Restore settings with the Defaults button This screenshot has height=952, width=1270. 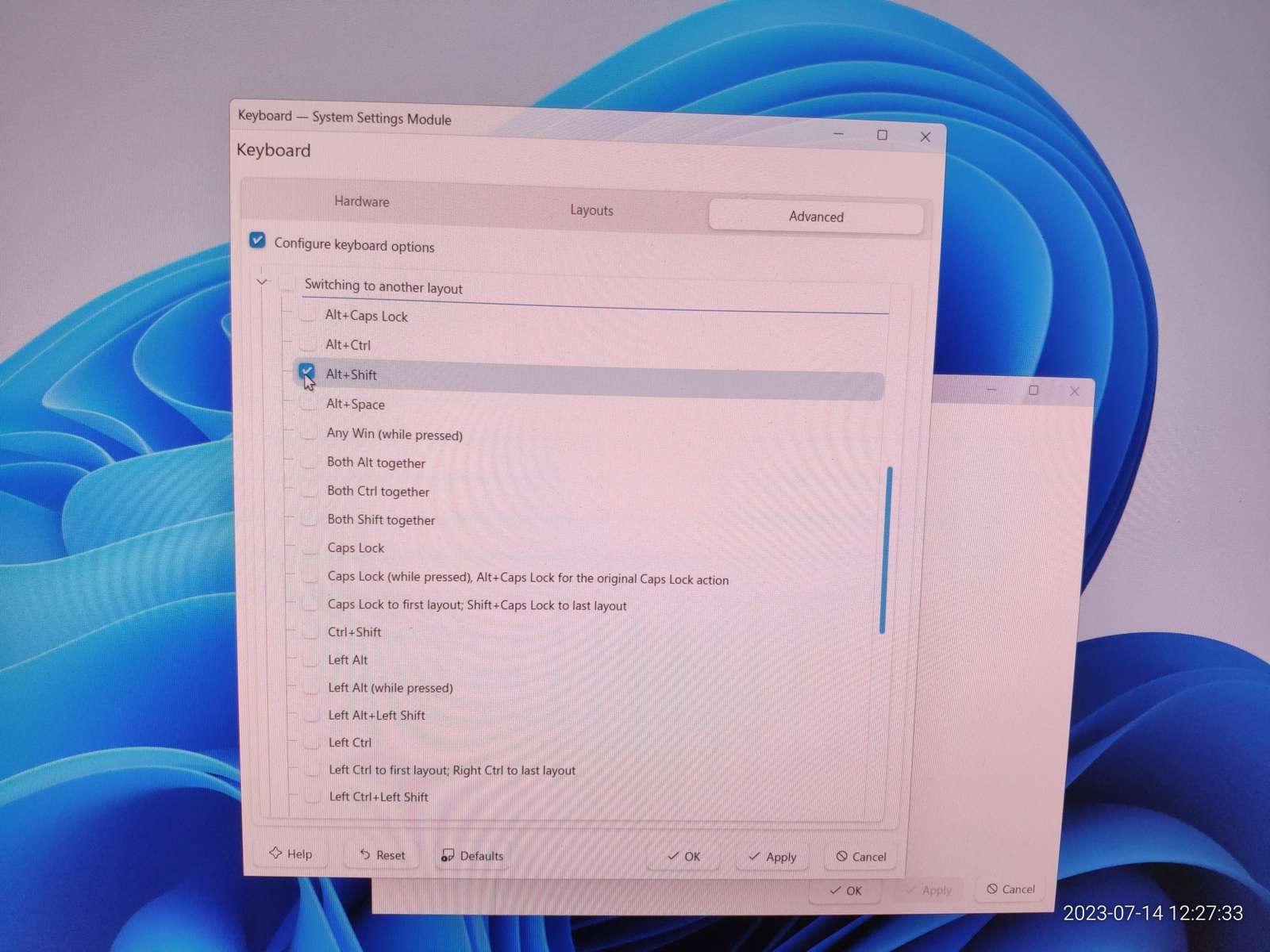tap(472, 856)
